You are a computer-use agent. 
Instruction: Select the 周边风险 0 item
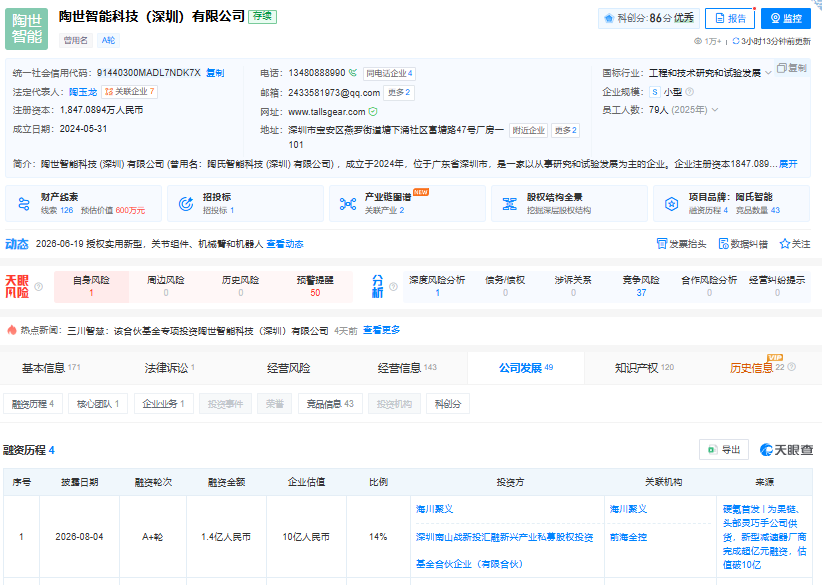point(166,287)
